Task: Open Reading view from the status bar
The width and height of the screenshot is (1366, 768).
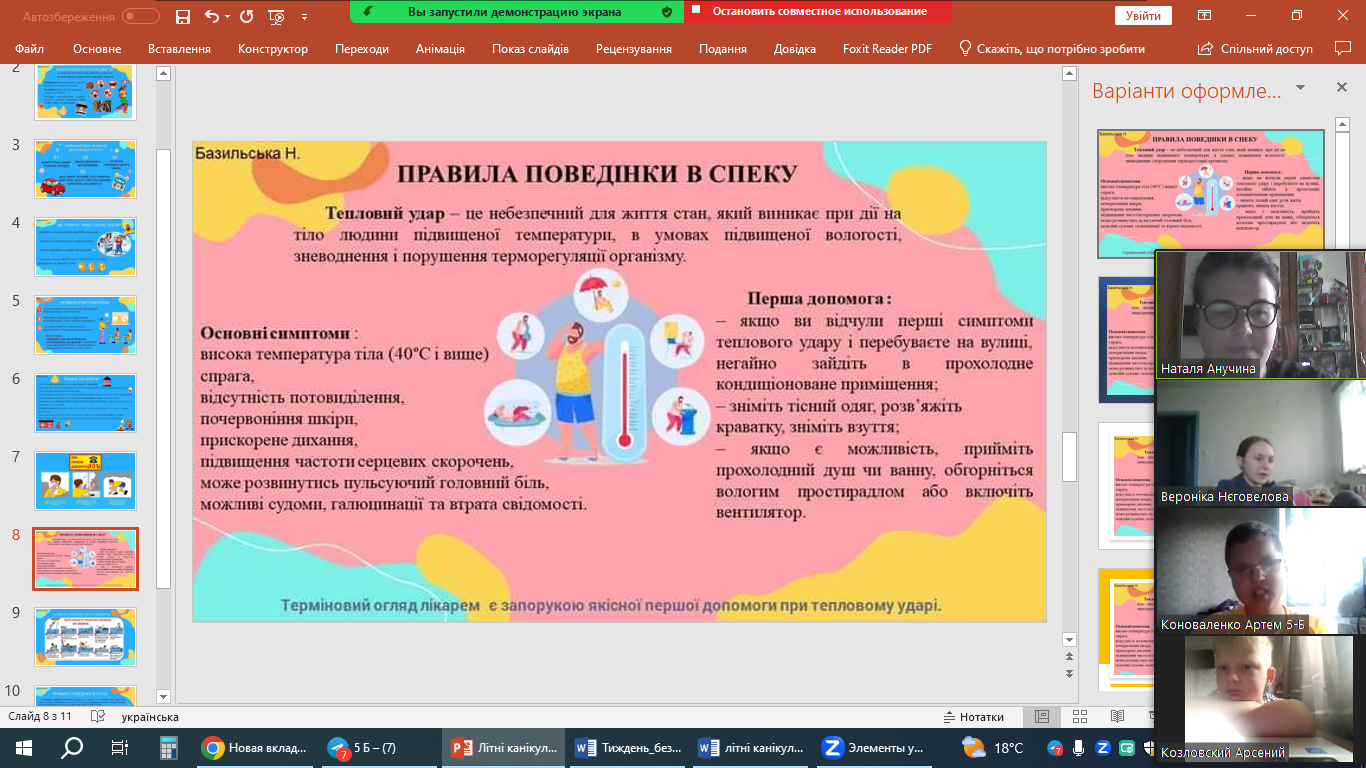Action: click(1116, 717)
